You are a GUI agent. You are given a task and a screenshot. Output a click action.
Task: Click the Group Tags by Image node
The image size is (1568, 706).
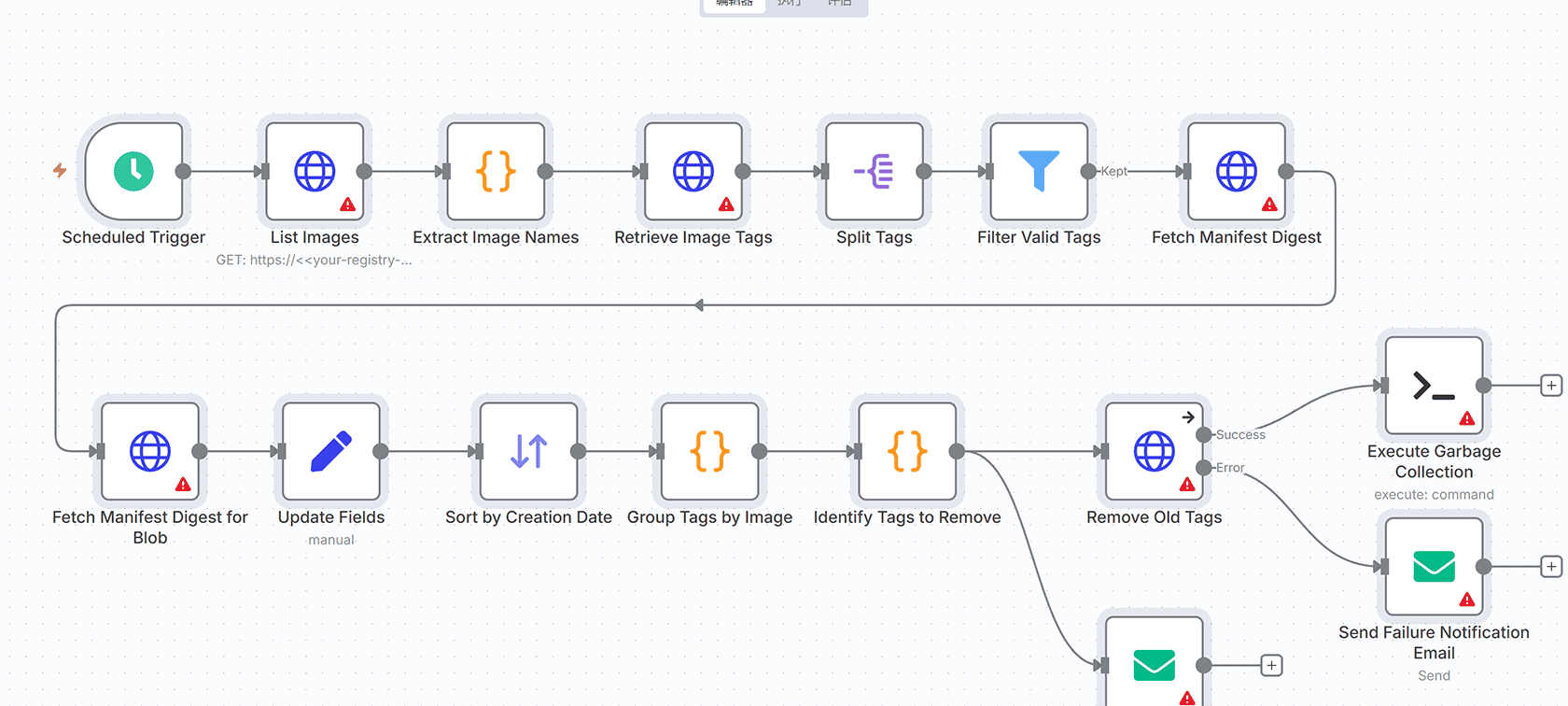point(709,451)
